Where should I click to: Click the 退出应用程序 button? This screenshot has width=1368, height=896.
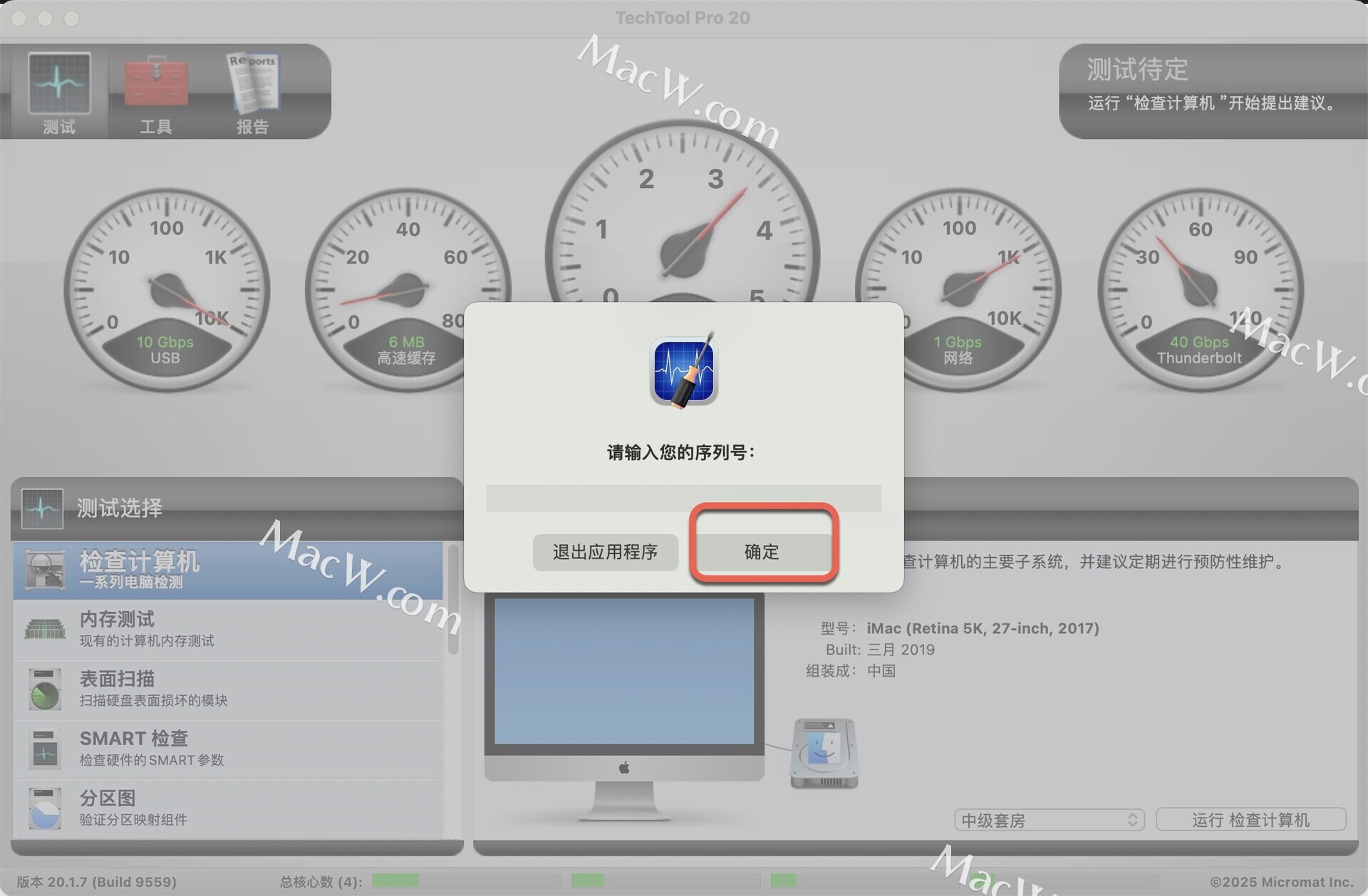coord(605,552)
